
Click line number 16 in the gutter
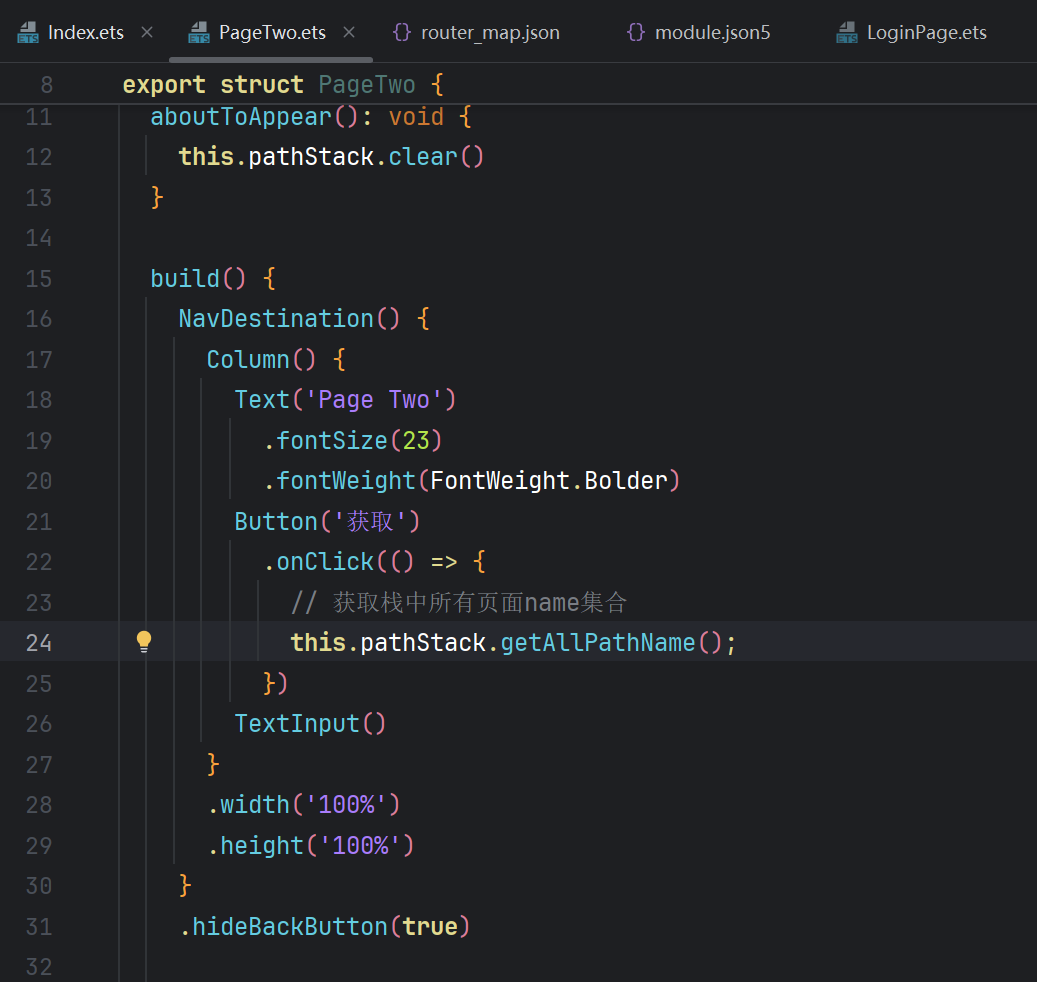click(39, 319)
